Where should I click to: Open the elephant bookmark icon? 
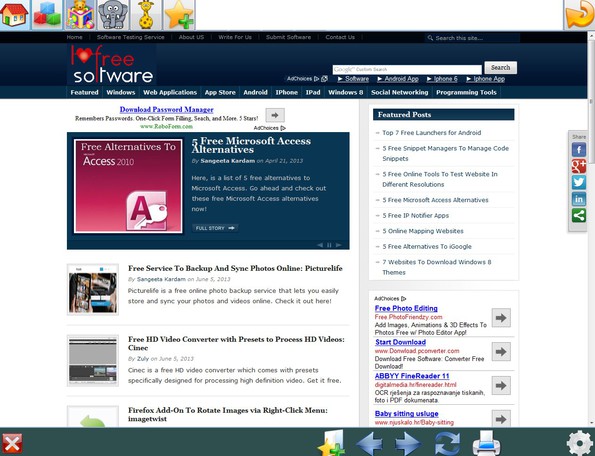pyautogui.click(x=113, y=15)
